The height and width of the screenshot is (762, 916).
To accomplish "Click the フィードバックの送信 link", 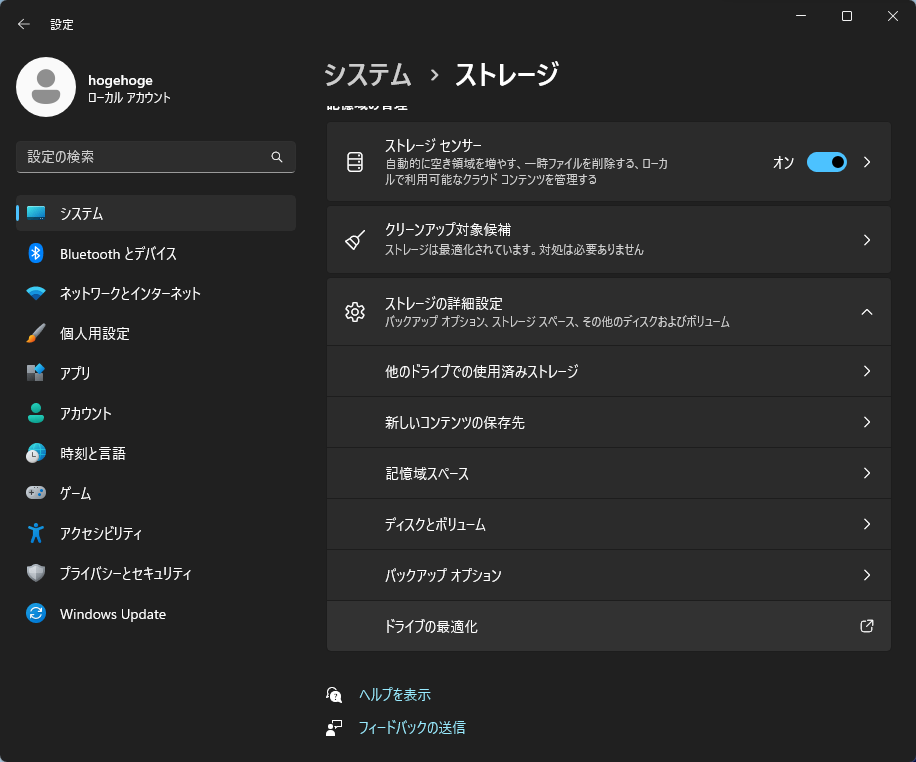I will pyautogui.click(x=411, y=728).
